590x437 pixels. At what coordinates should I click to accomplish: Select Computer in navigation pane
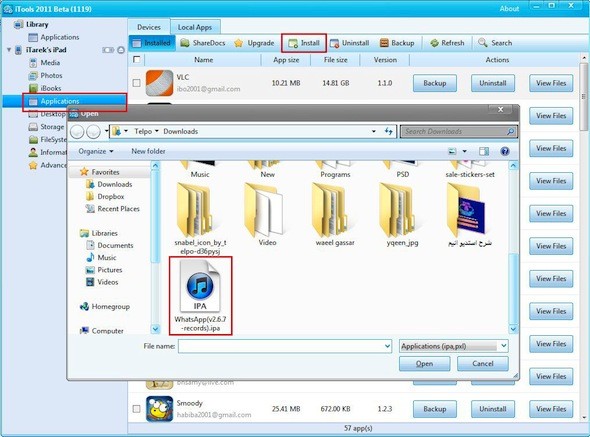(102, 331)
